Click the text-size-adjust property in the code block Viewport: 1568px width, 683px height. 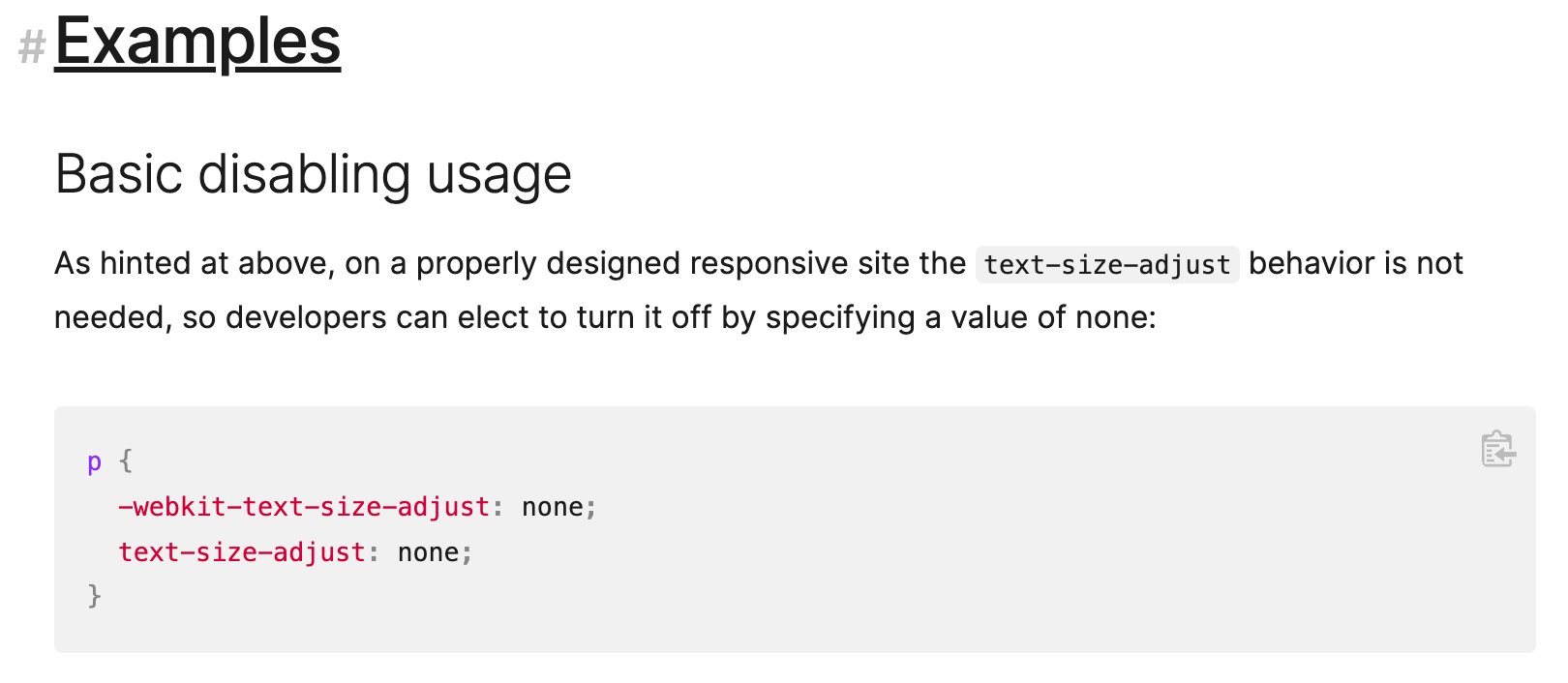tap(242, 552)
